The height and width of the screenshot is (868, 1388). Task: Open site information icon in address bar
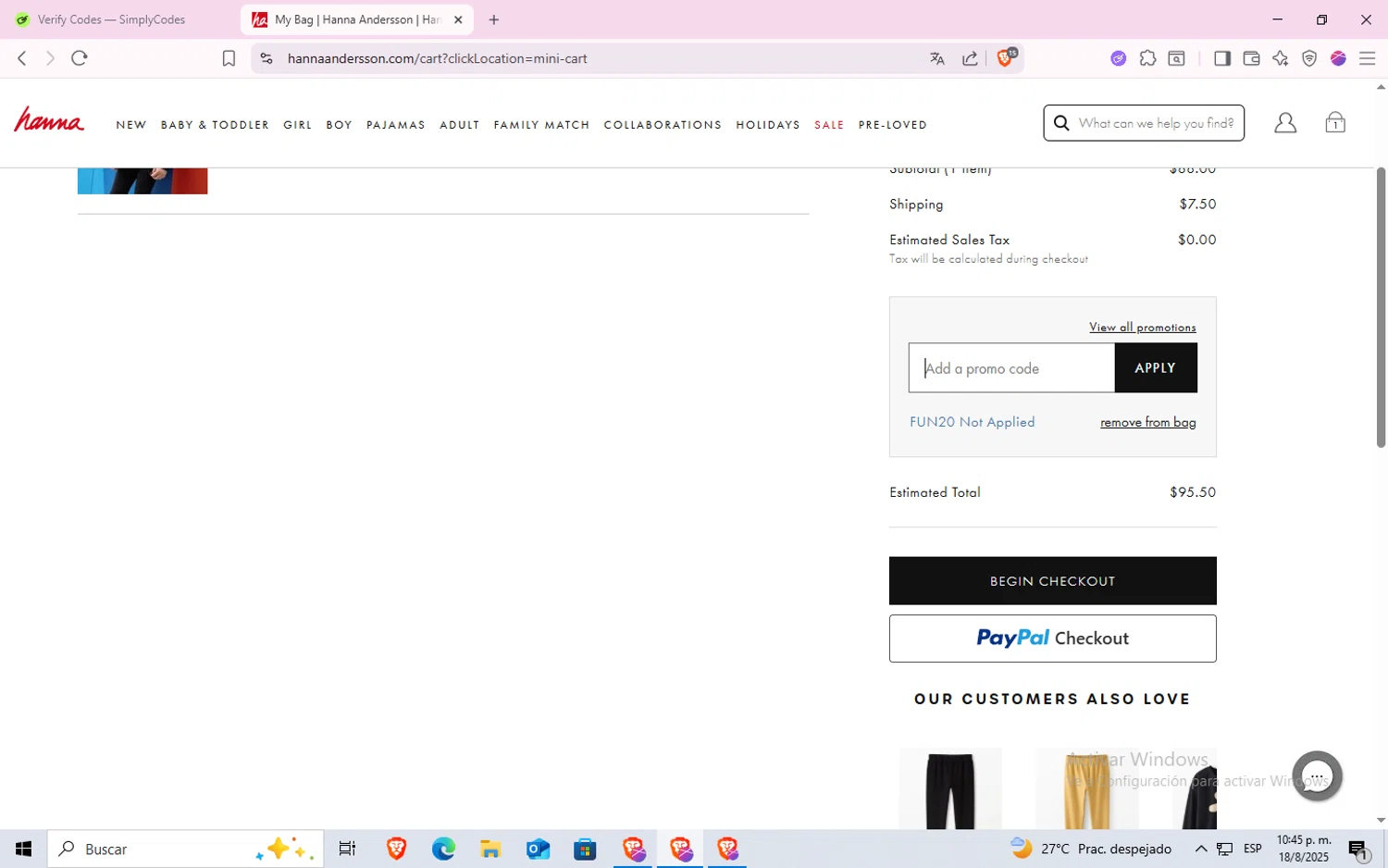click(266, 58)
